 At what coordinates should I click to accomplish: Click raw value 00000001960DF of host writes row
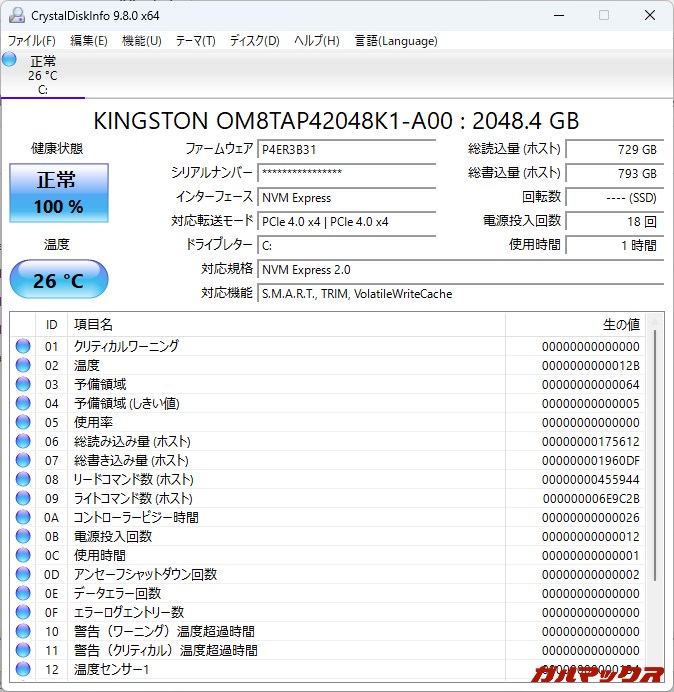pos(591,461)
